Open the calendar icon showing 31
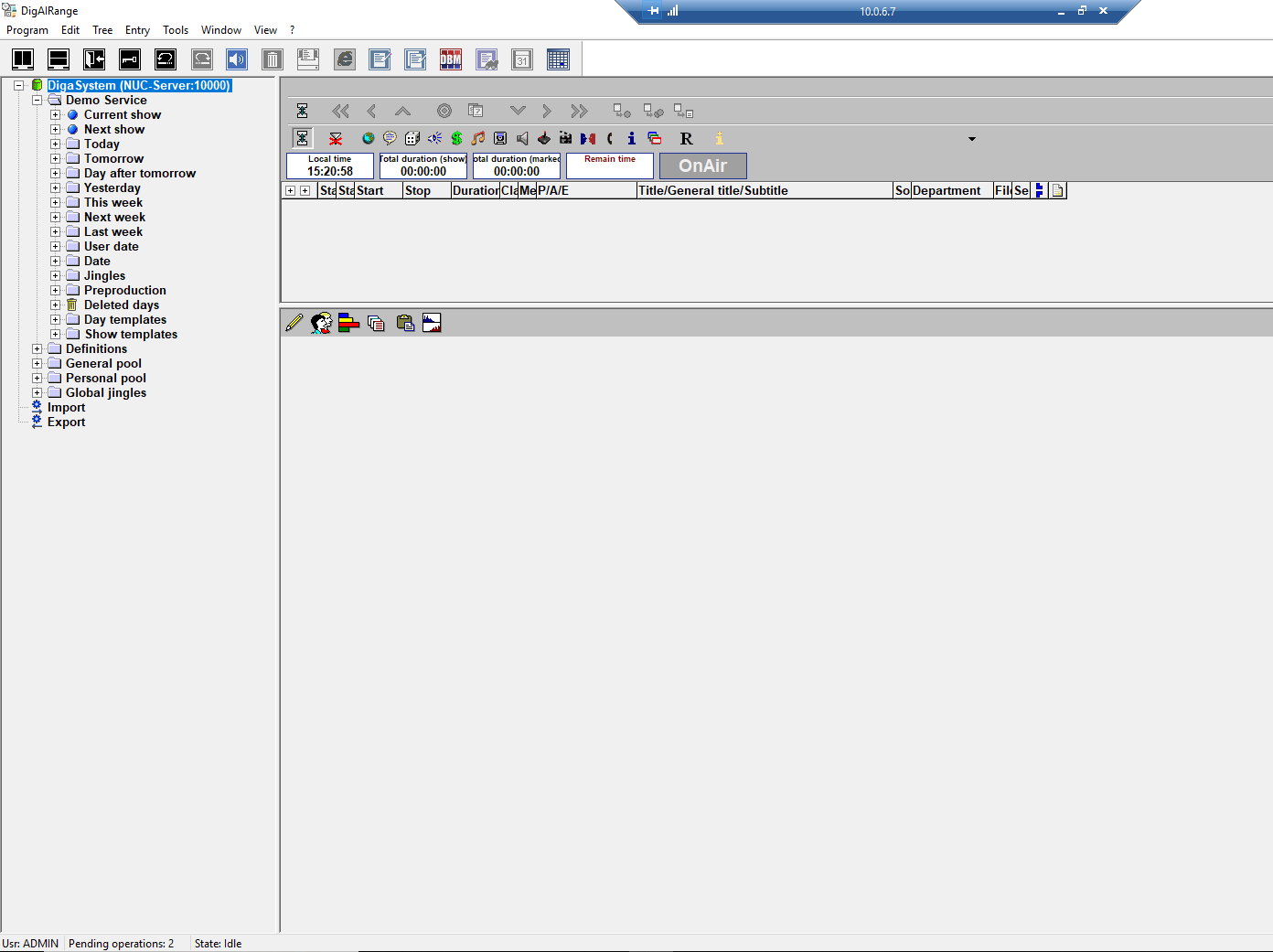 coord(522,59)
